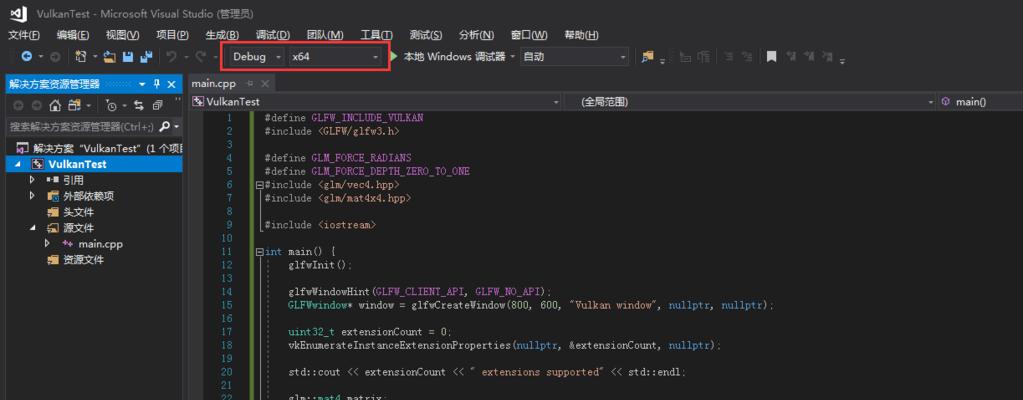
Task: Open the 工具(T) menu
Action: click(x=376, y=35)
